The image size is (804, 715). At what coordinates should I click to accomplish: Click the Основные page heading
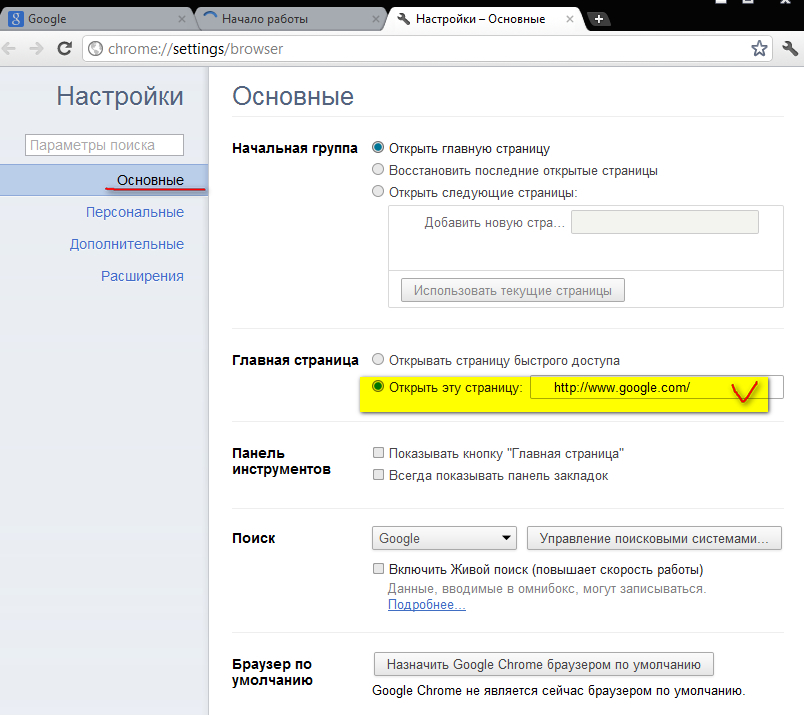[x=293, y=96]
